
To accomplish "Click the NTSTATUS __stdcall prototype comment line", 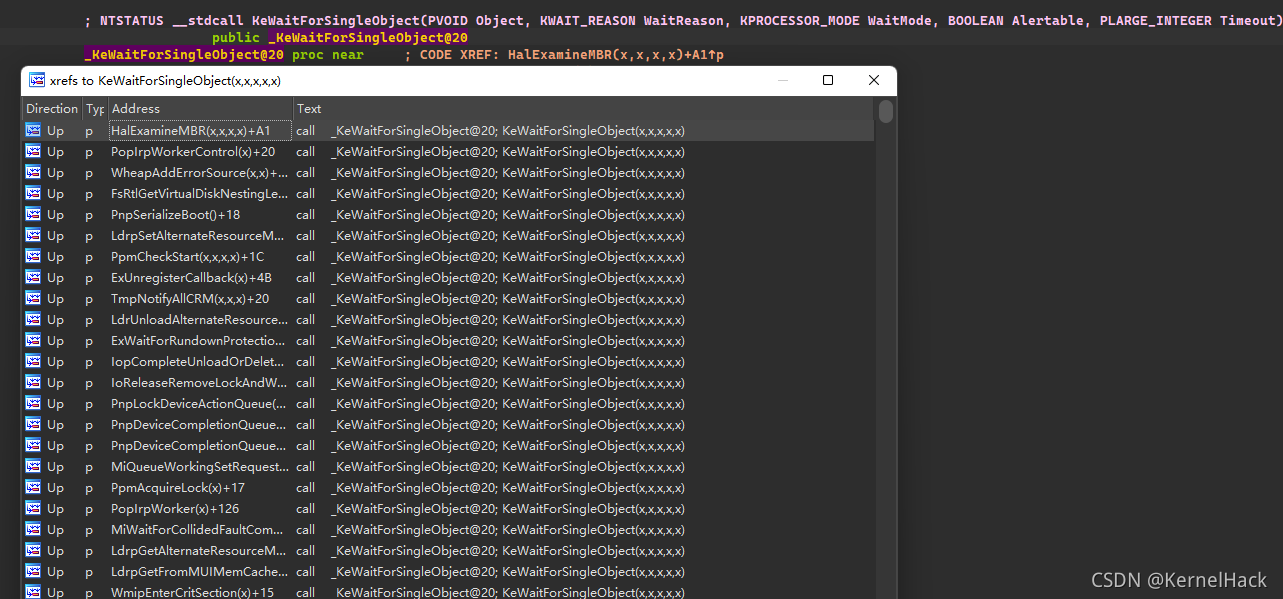I will [x=683, y=20].
